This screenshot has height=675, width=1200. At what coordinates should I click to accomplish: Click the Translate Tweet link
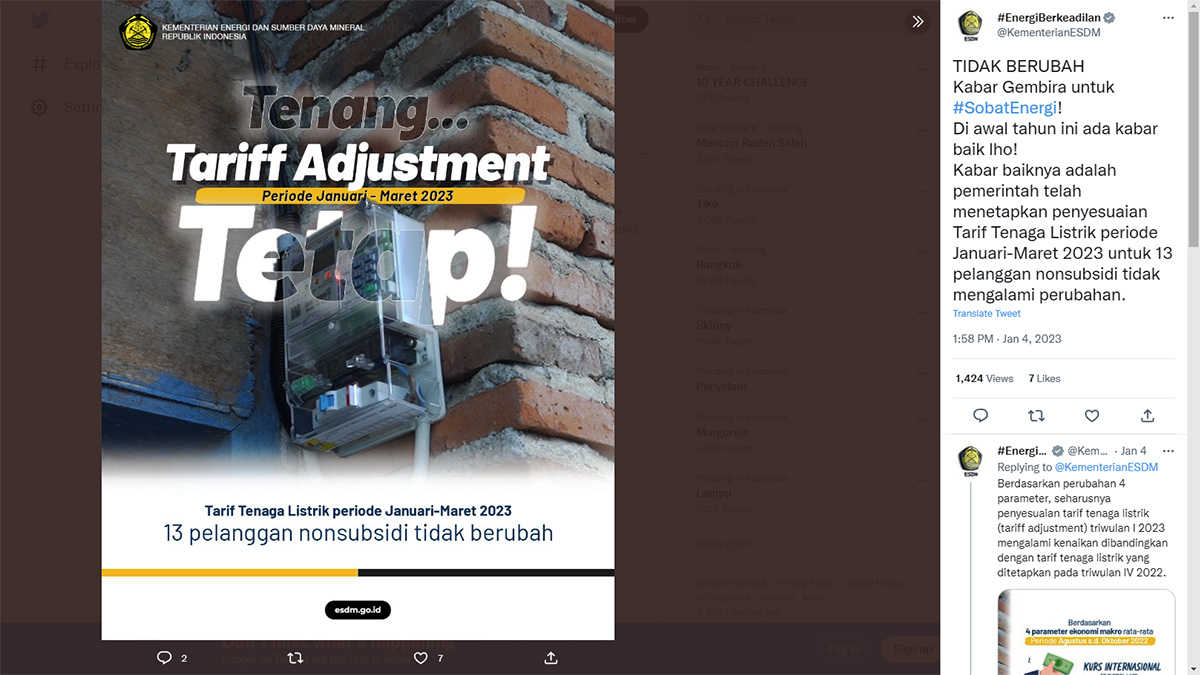tap(986, 314)
